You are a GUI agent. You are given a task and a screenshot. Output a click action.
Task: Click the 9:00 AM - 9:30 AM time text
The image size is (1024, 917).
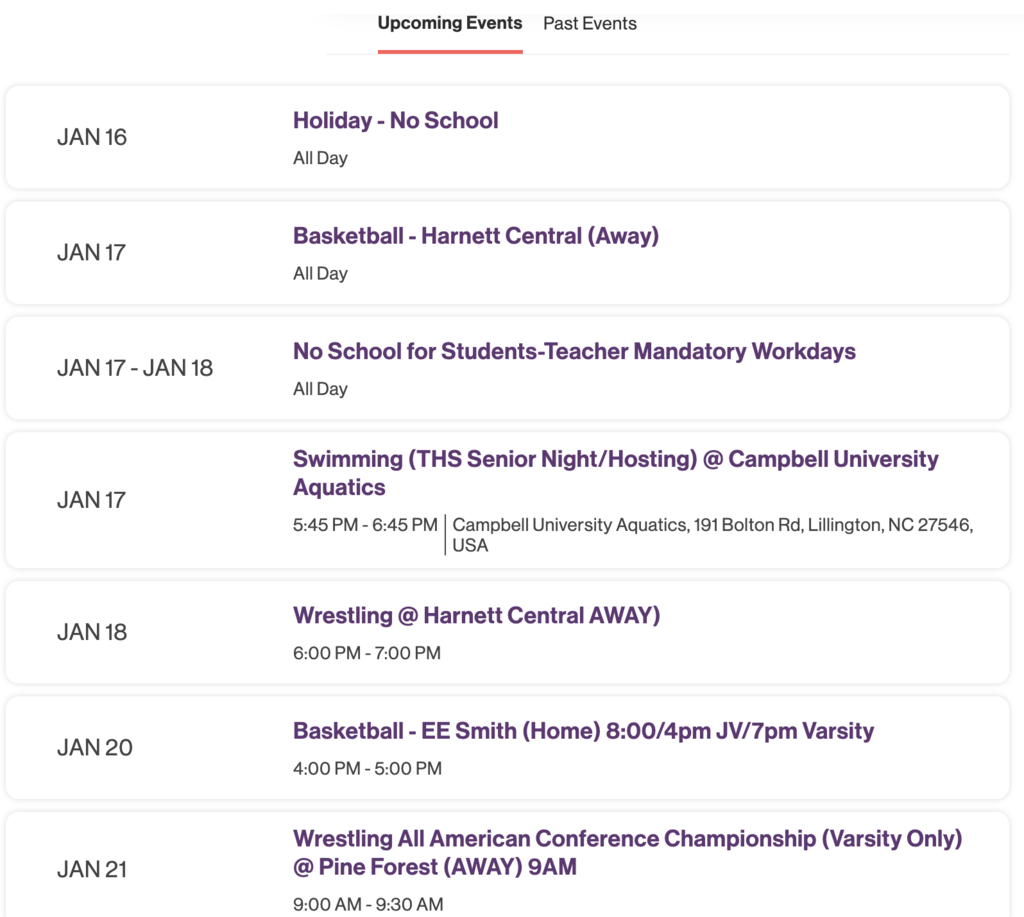[x=367, y=903]
